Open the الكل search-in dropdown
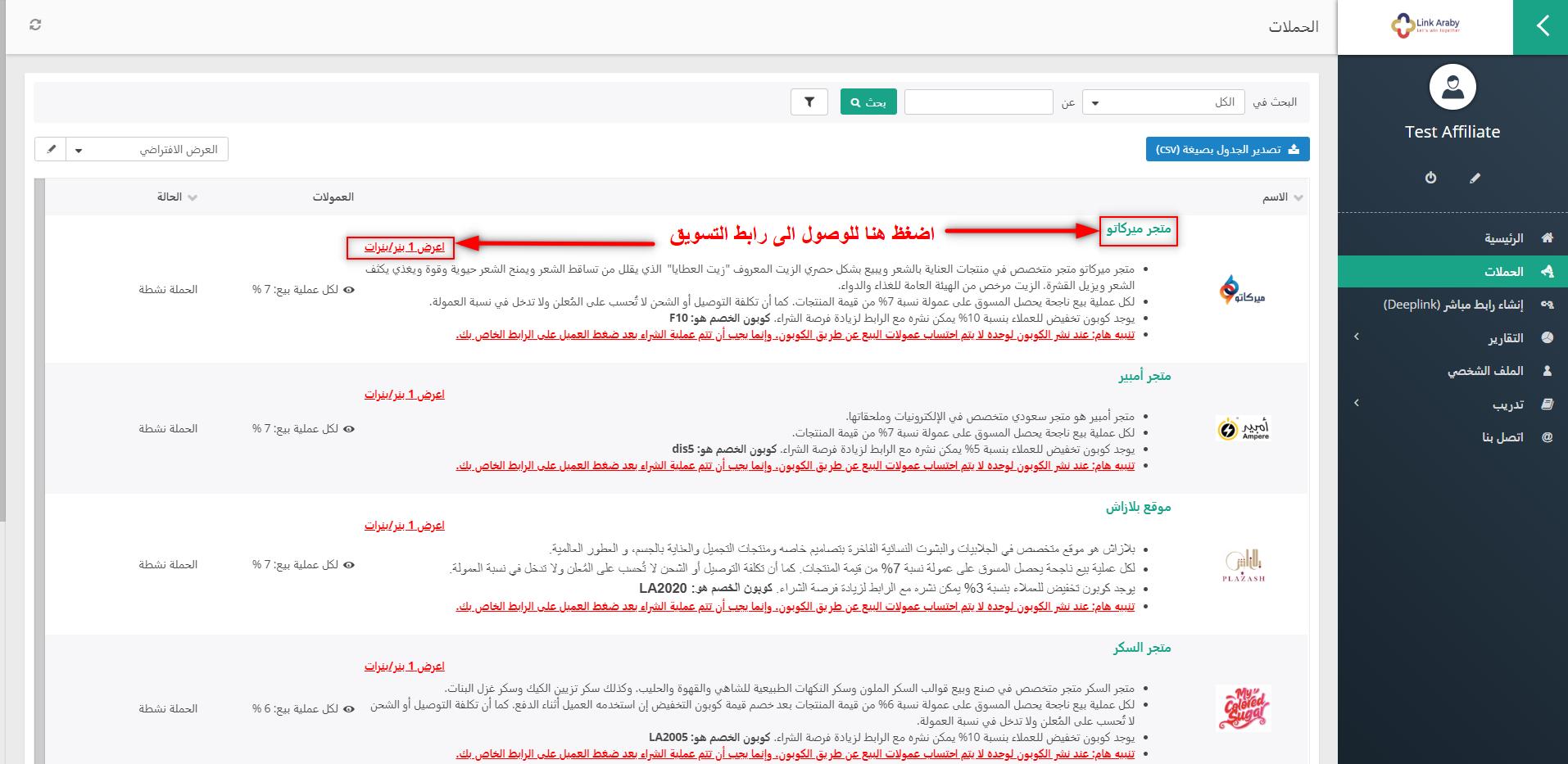The width and height of the screenshot is (1568, 764). (1163, 102)
